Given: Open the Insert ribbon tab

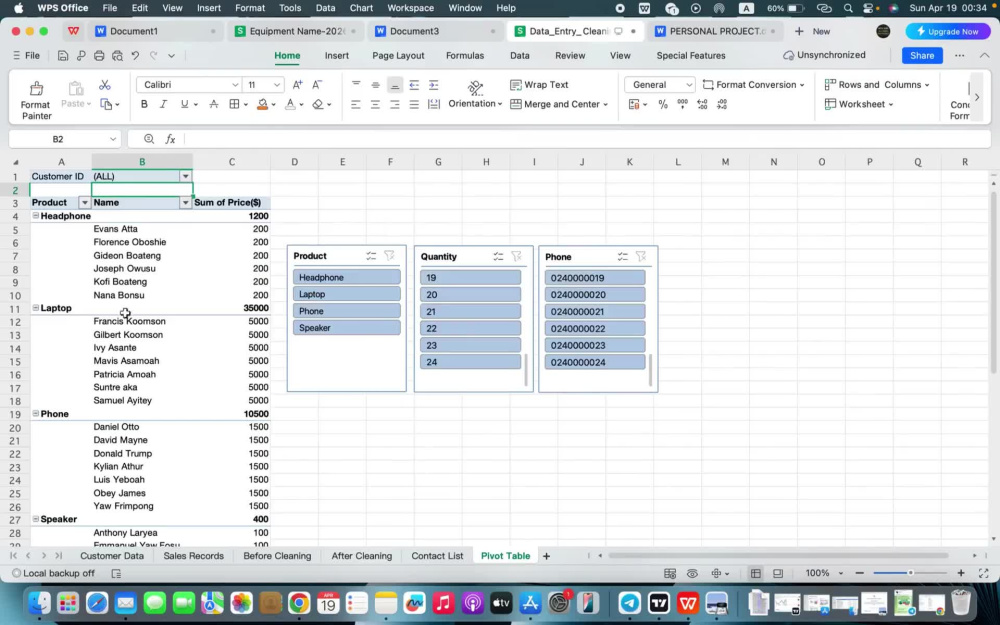Looking at the screenshot, I should coord(337,55).
